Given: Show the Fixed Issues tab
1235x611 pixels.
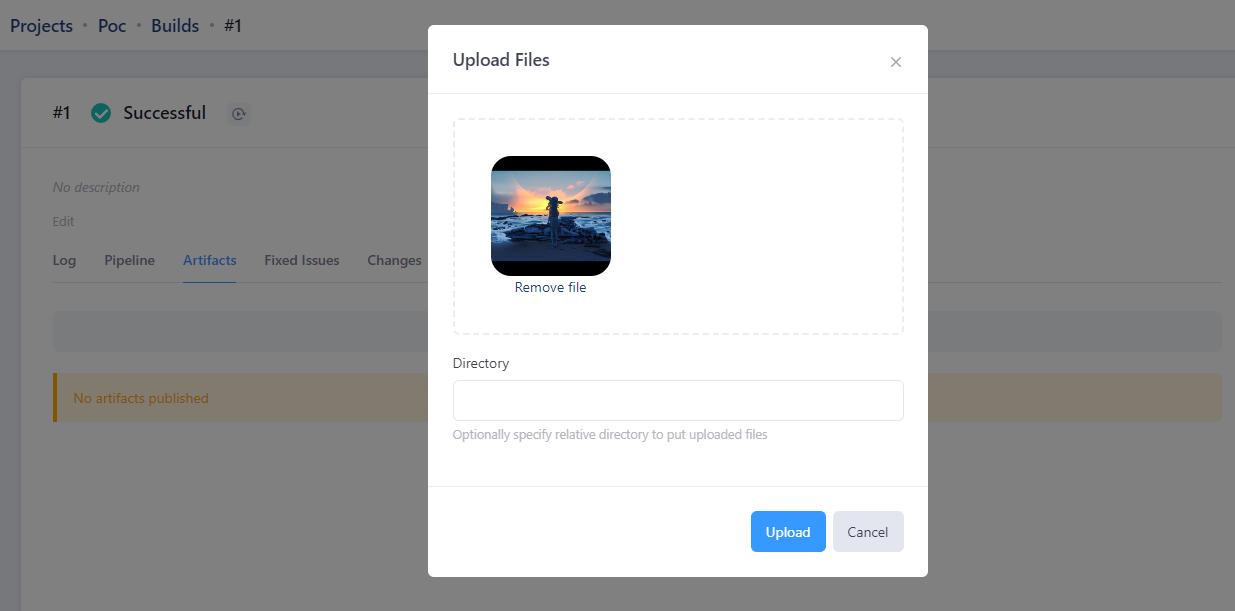Looking at the screenshot, I should tap(301, 261).
